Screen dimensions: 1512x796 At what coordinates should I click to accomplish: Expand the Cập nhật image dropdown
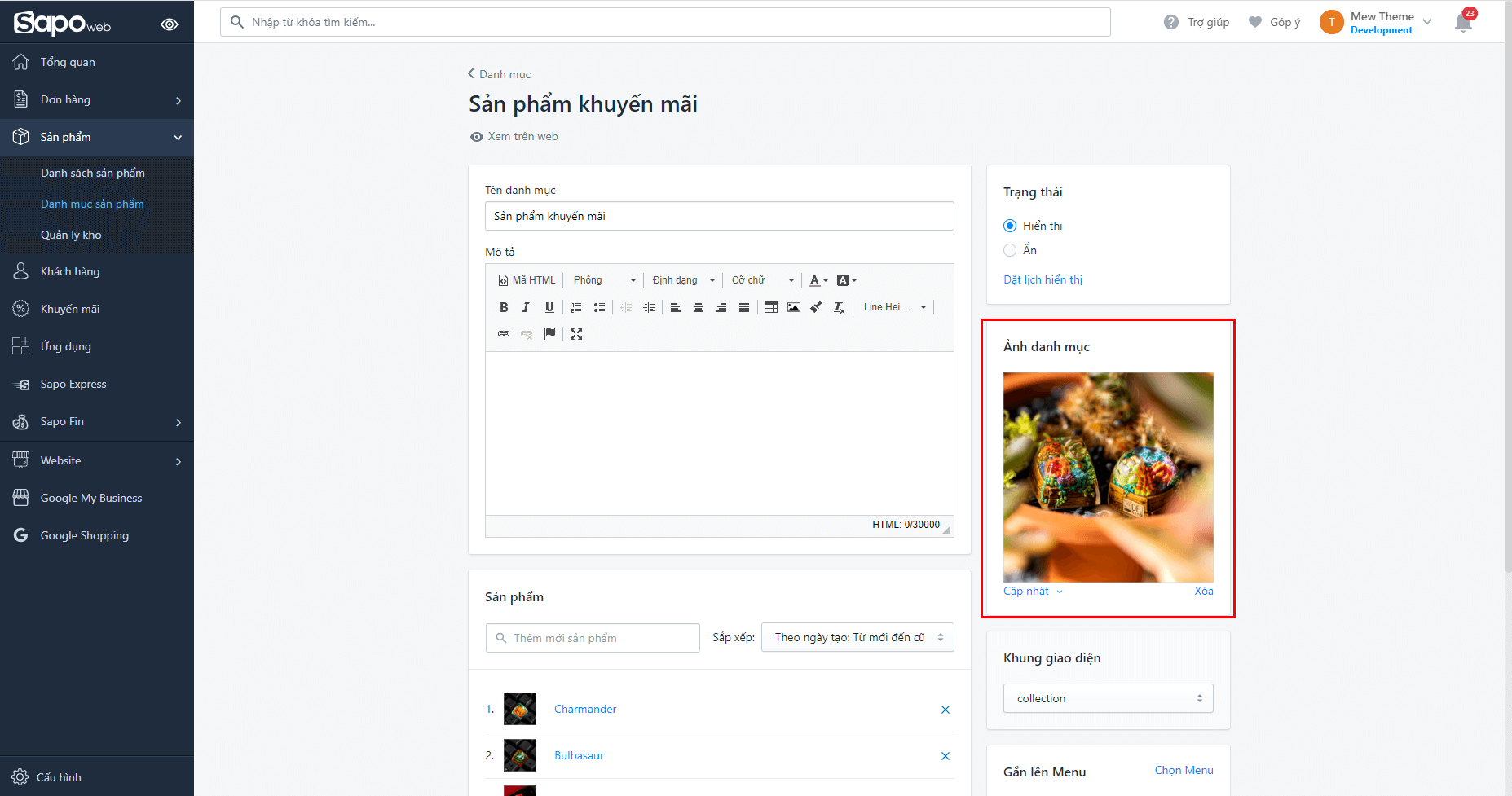click(1033, 592)
